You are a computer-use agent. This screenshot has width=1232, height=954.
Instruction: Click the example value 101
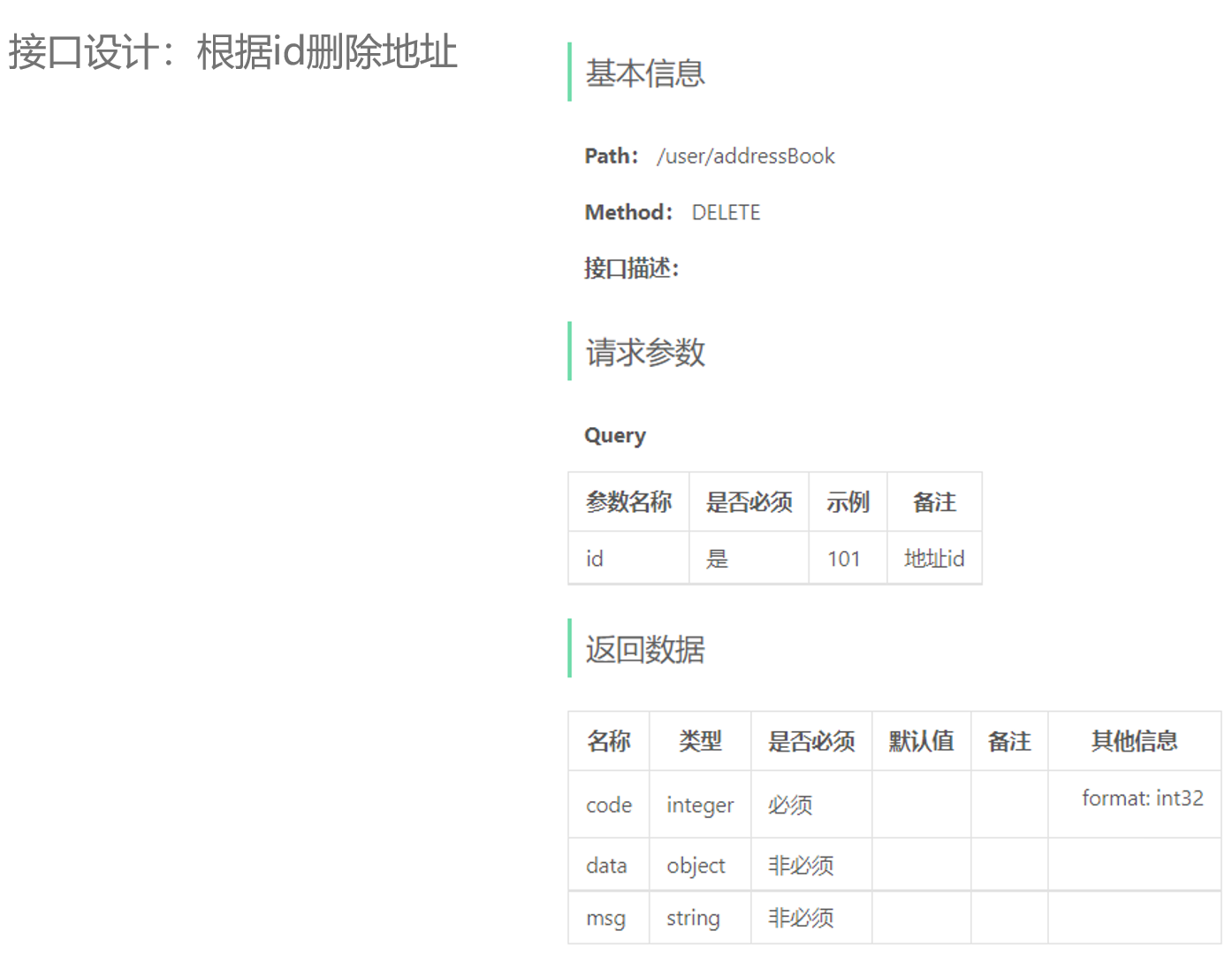click(845, 558)
